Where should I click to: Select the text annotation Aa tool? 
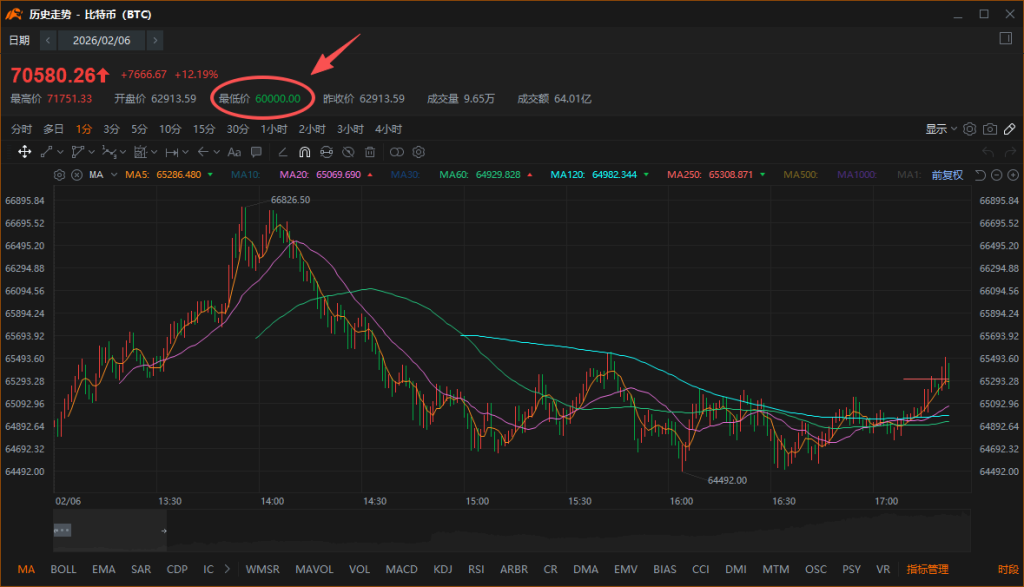click(x=234, y=152)
